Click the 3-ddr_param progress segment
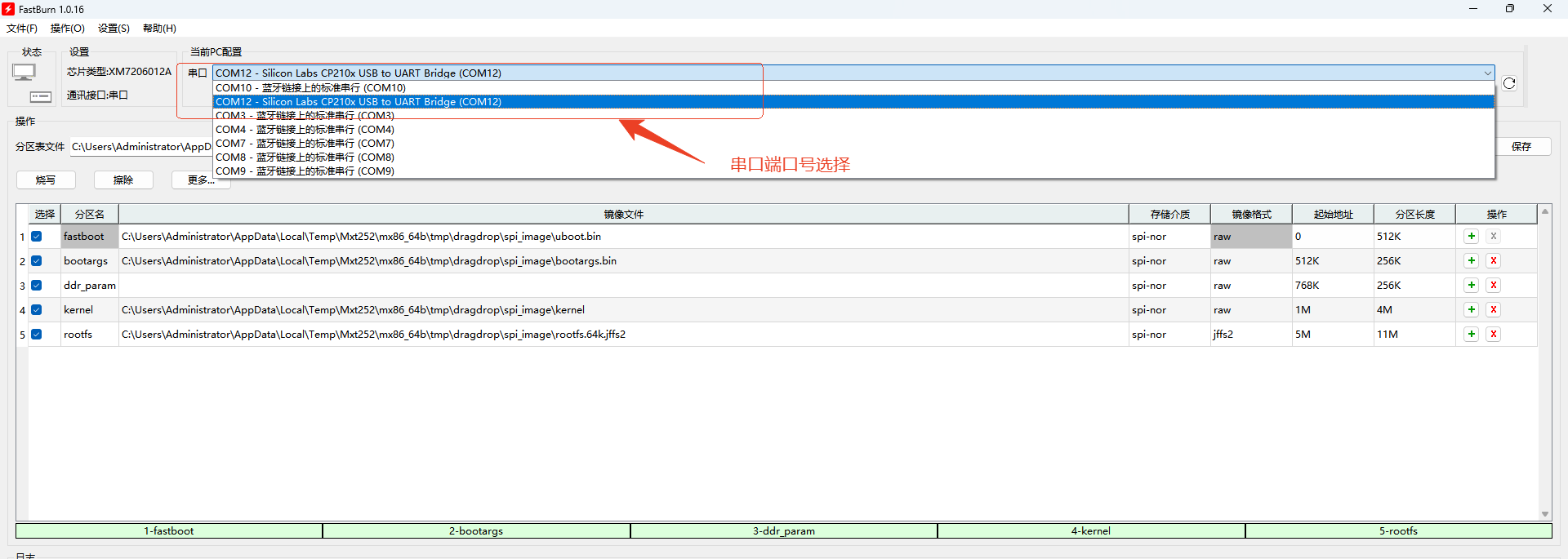This screenshot has height=559, width=1568. (x=784, y=531)
